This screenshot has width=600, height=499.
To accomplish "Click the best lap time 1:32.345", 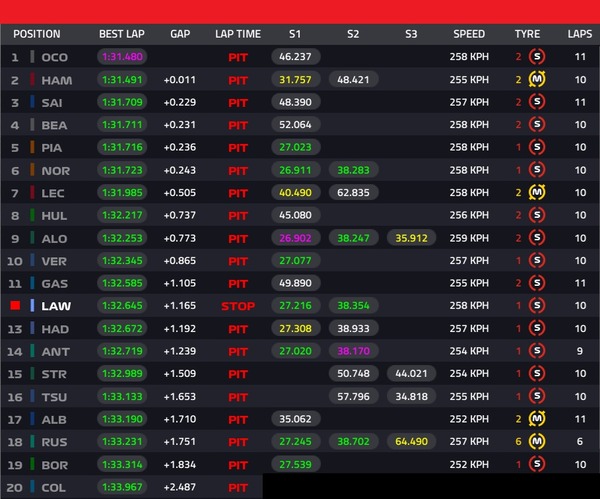I will 122,261.
